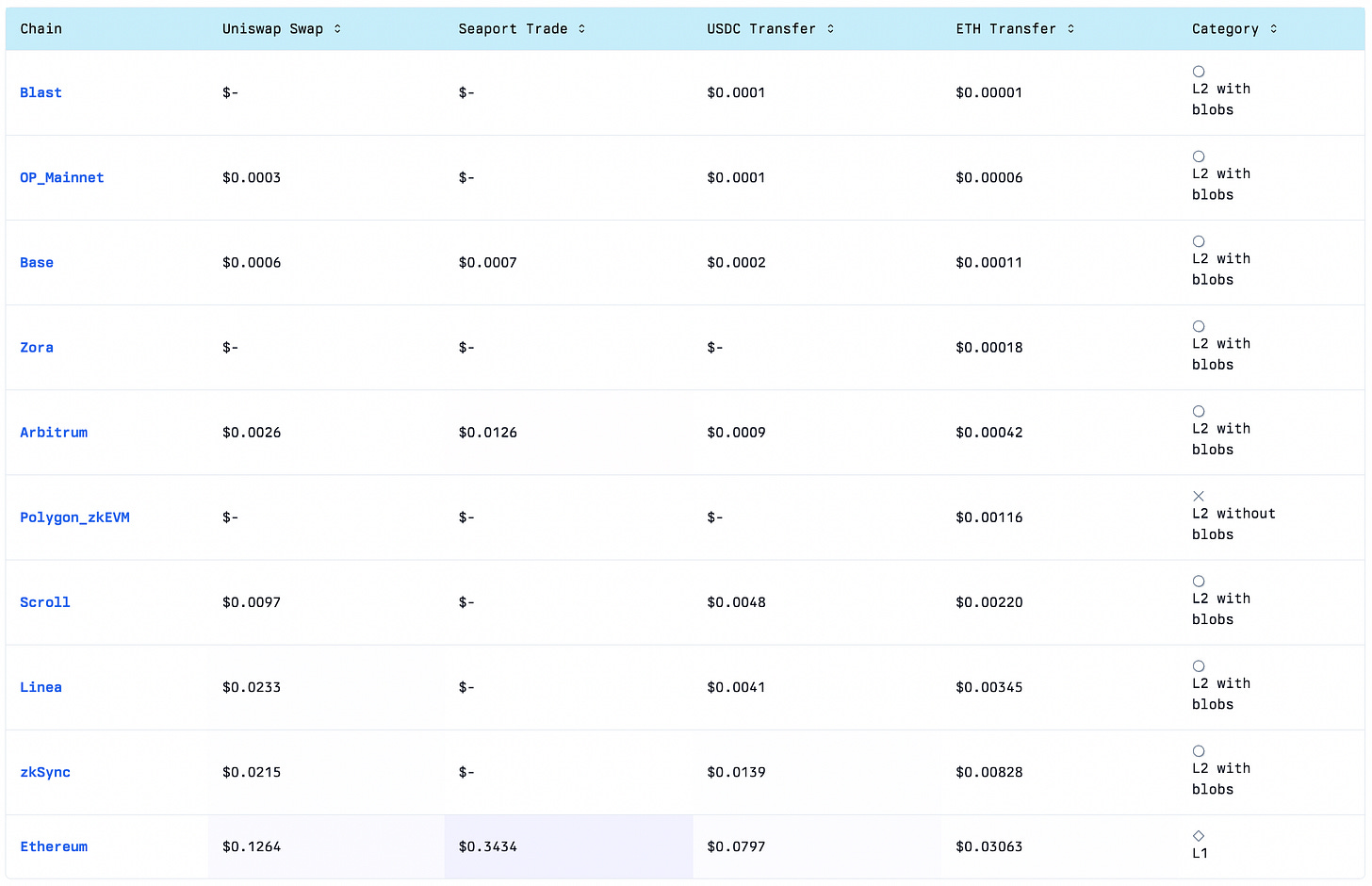This screenshot has height=886, width=1372.
Task: Select the $0.1264 Uniswap Swap cell
Action: point(326,846)
